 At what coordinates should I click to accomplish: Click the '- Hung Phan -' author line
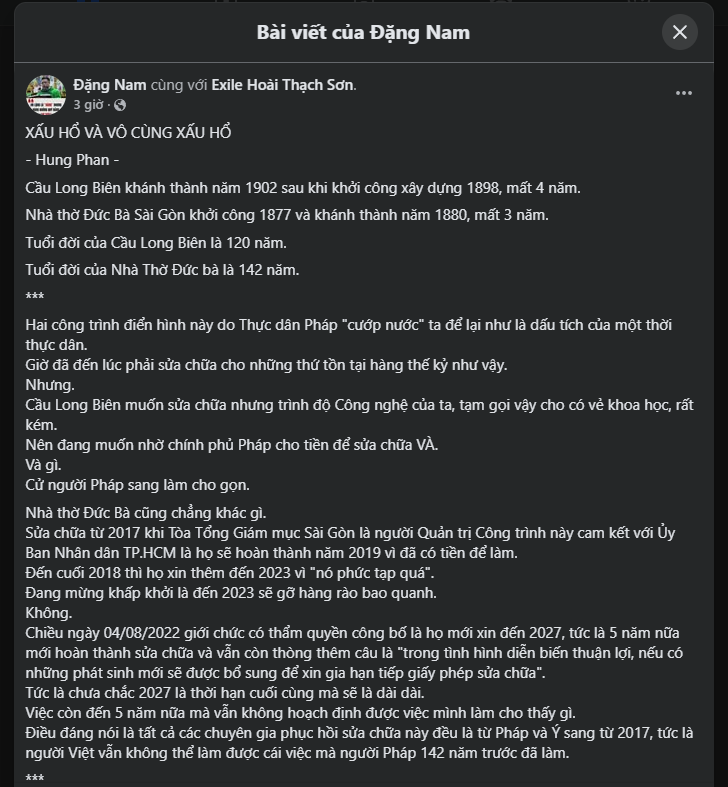click(72, 160)
